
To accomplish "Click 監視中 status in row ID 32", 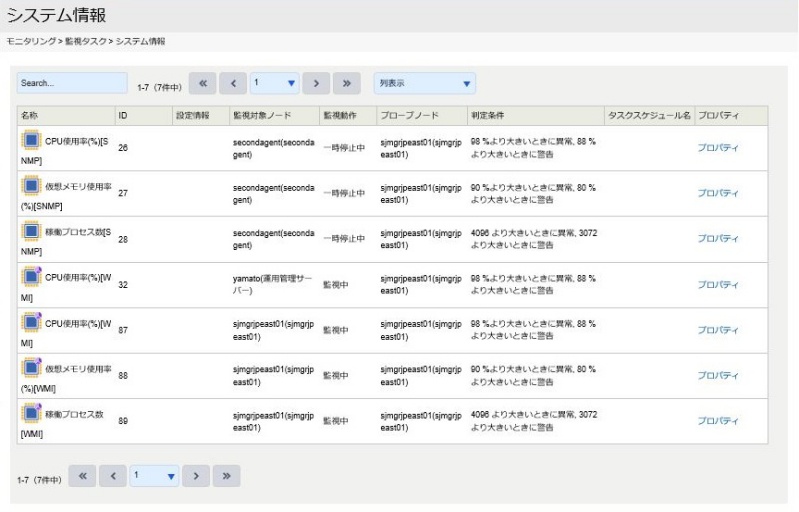I will click(336, 284).
